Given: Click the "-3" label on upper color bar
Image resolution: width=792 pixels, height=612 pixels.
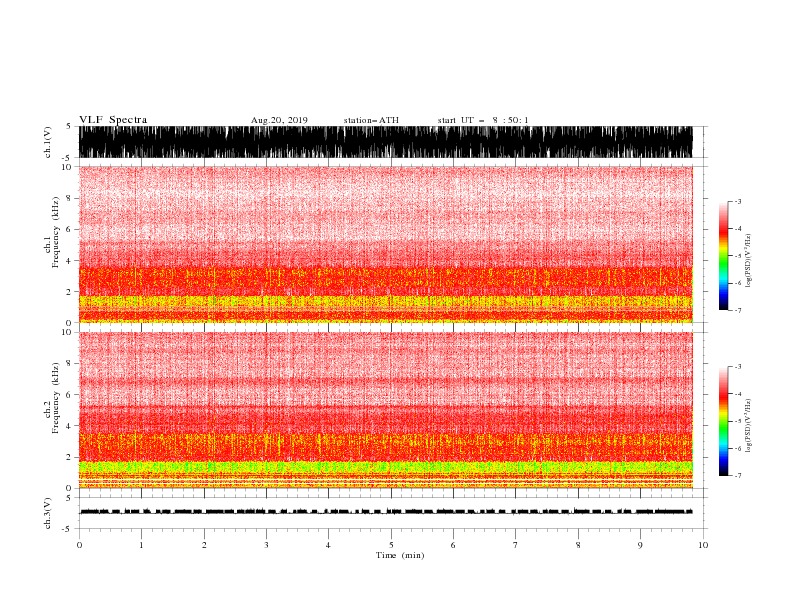Looking at the screenshot, I should 737,201.
